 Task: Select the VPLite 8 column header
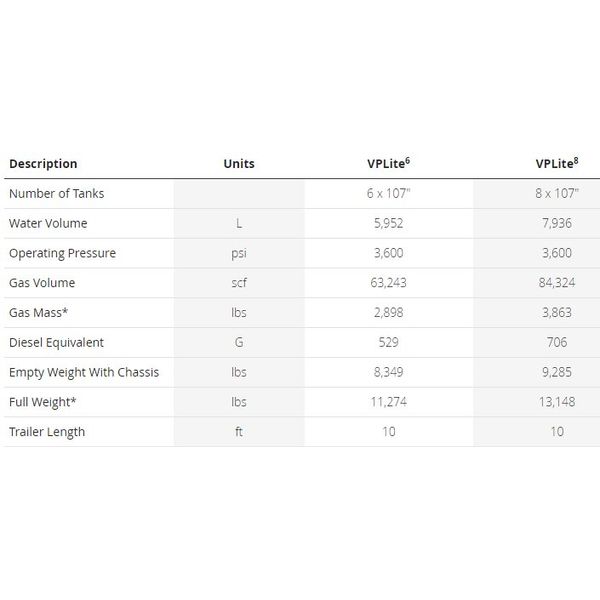tap(558, 163)
